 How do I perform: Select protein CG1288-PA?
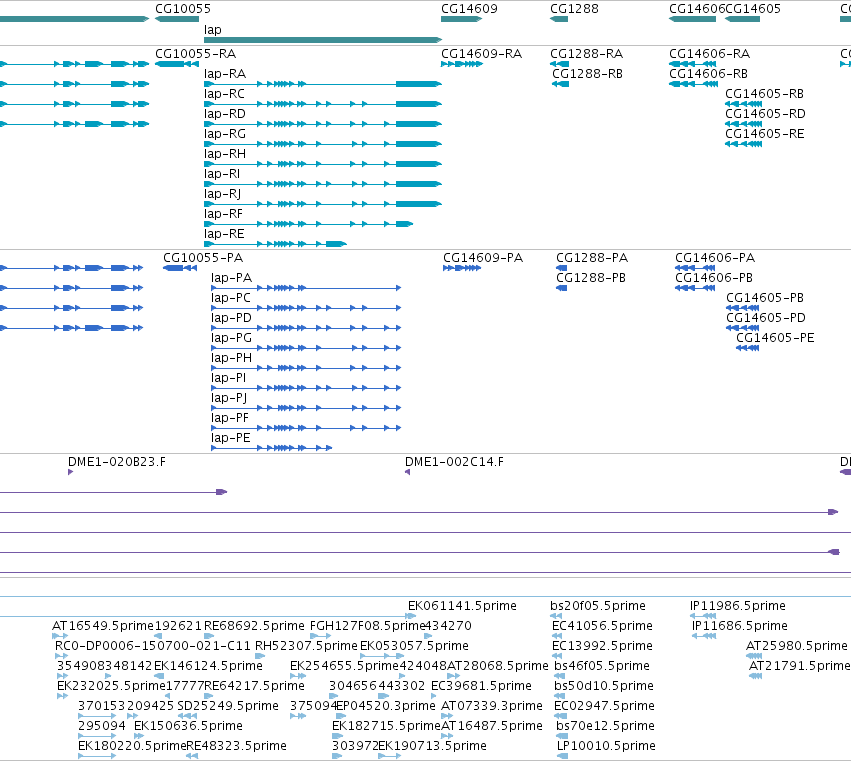coord(592,258)
